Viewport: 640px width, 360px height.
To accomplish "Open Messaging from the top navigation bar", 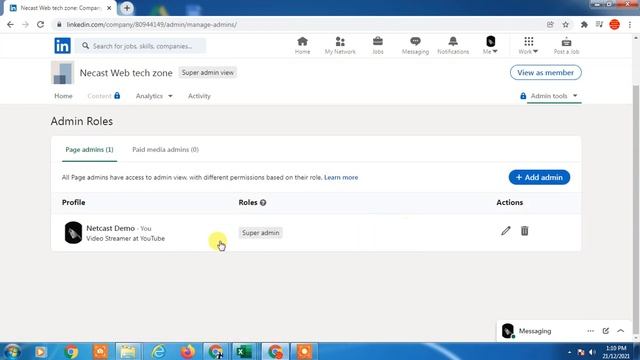I will [415, 45].
